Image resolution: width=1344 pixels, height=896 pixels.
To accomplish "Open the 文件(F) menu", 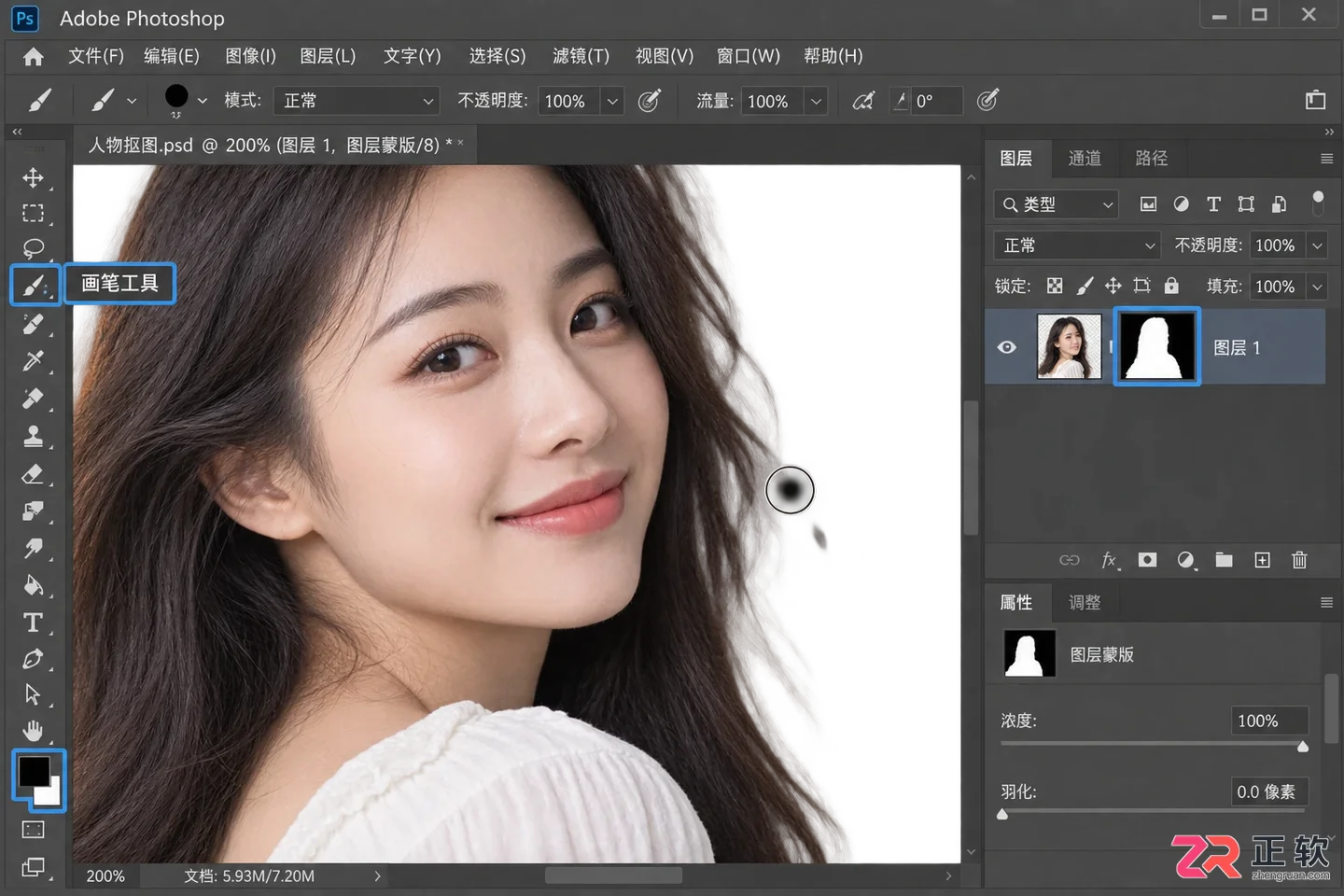I will [x=96, y=56].
